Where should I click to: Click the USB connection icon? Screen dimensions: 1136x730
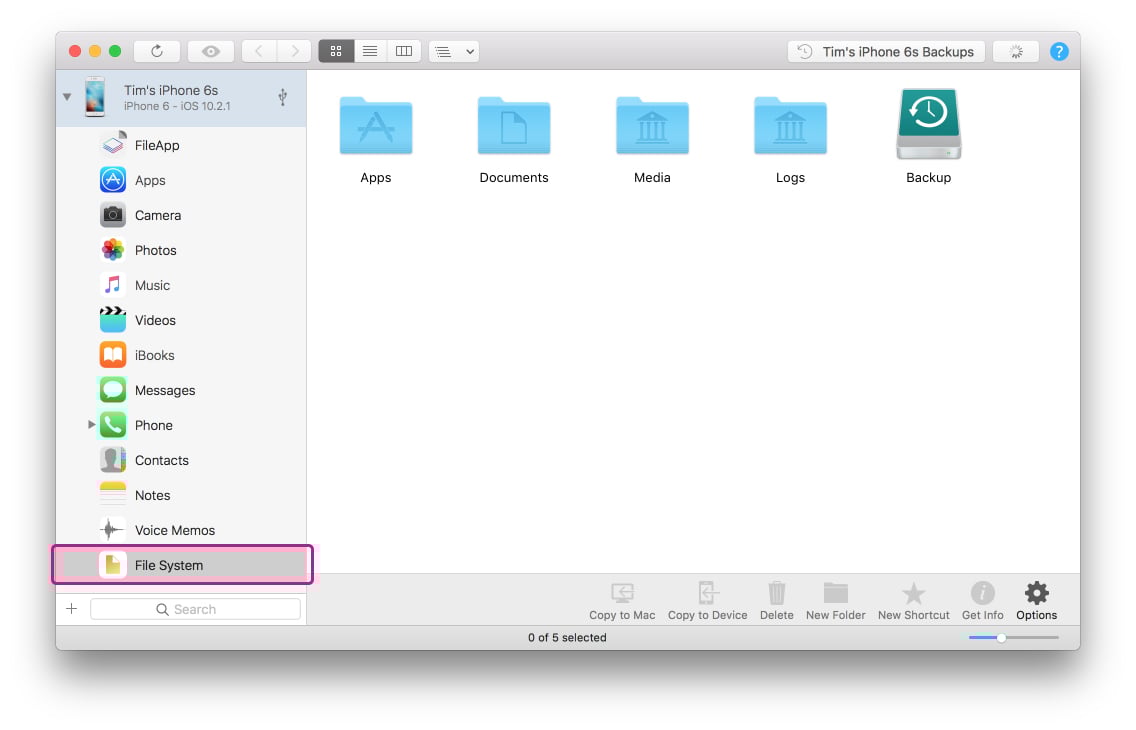(283, 97)
